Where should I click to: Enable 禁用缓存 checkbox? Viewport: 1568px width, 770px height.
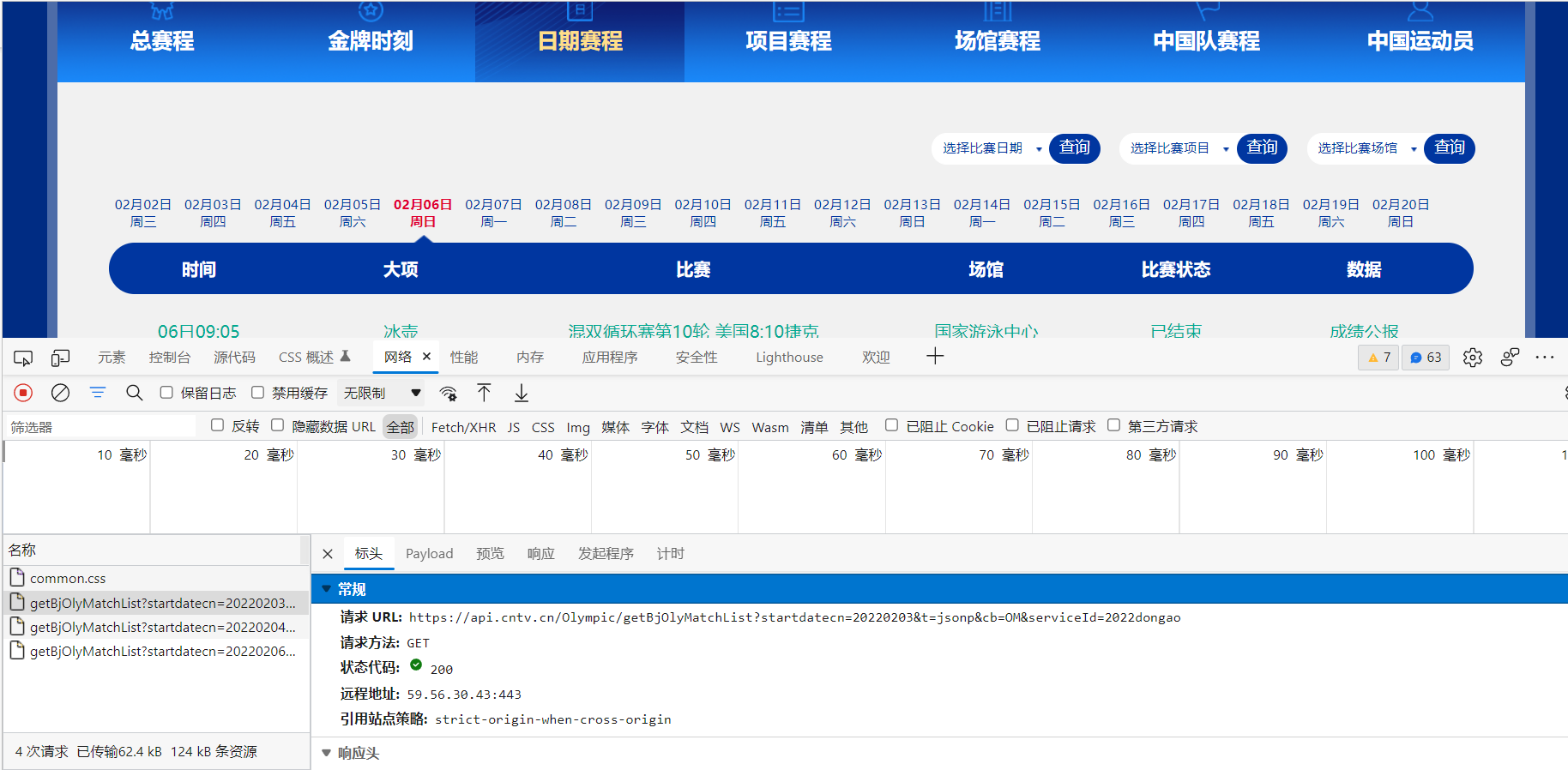[257, 392]
